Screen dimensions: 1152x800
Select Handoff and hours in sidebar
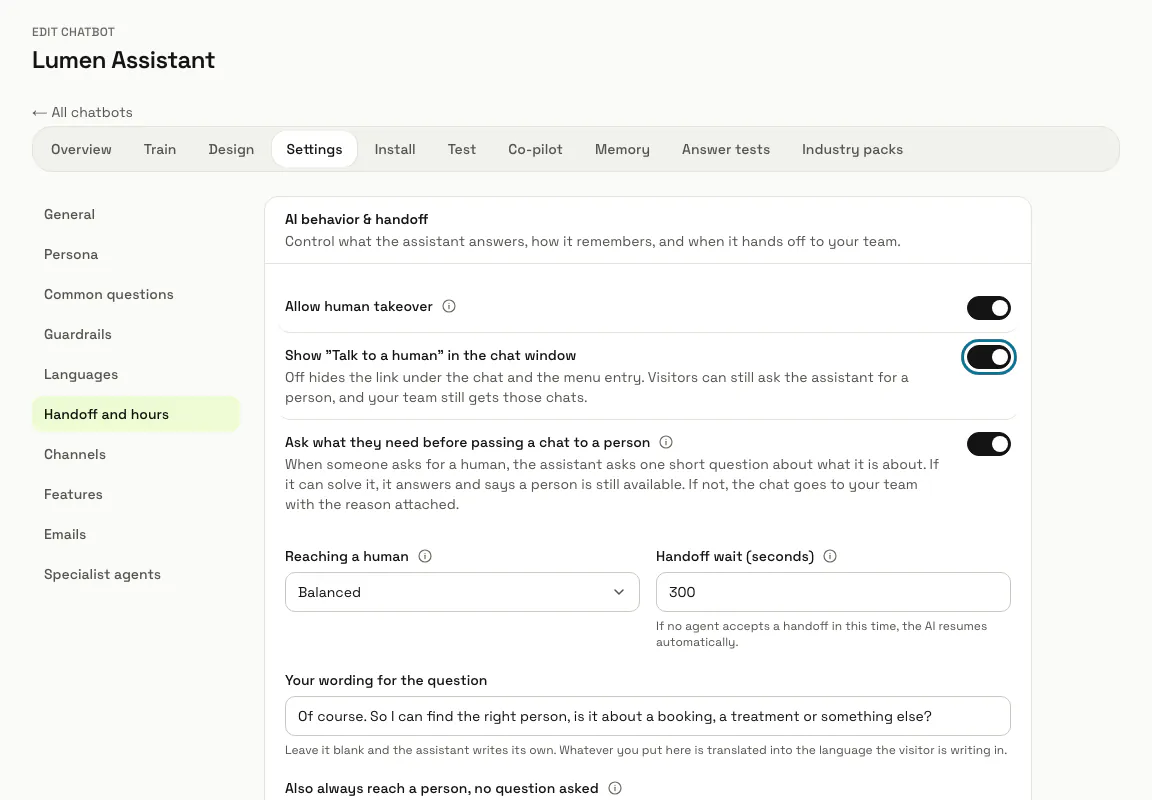pyautogui.click(x=136, y=414)
